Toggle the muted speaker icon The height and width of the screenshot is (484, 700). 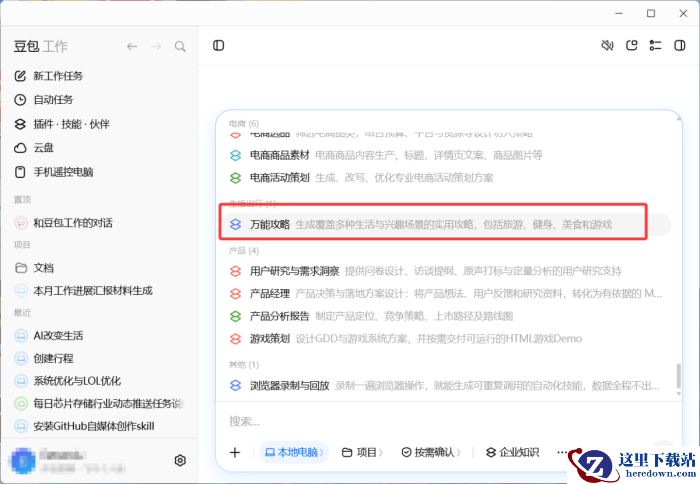click(607, 46)
